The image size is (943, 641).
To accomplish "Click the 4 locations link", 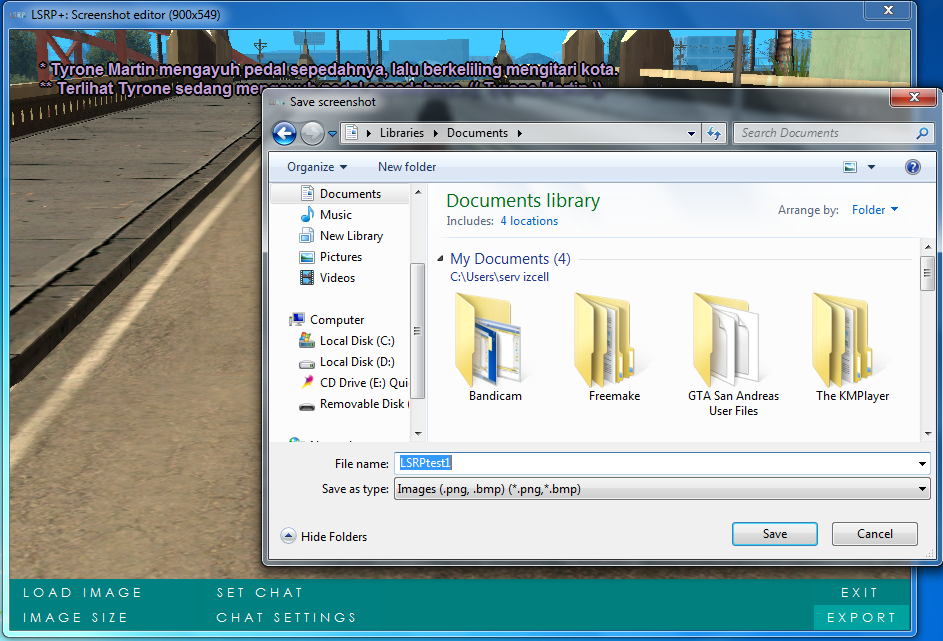I will 529,221.
